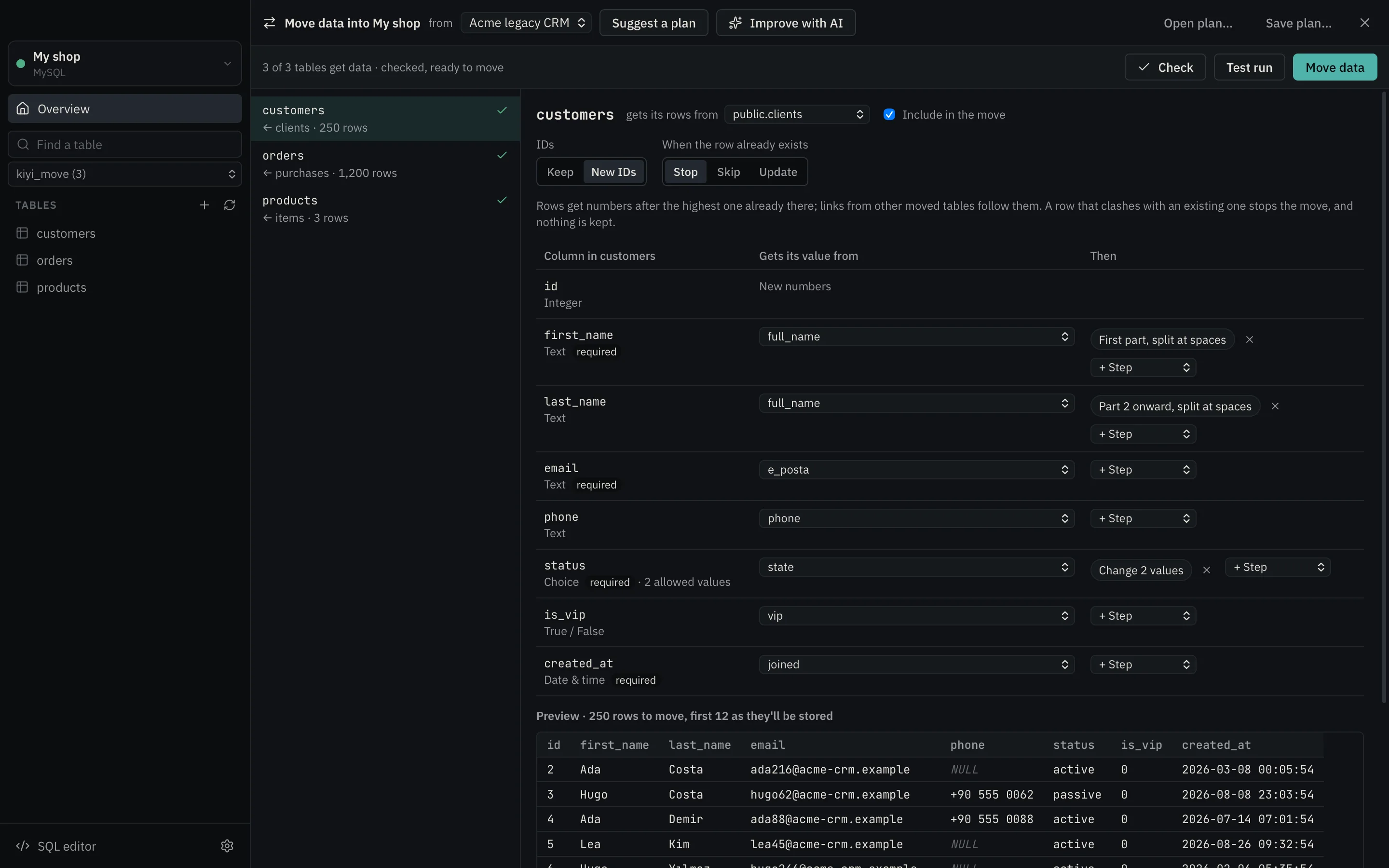Click the Move data button
The height and width of the screenshot is (868, 1389).
[1335, 67]
